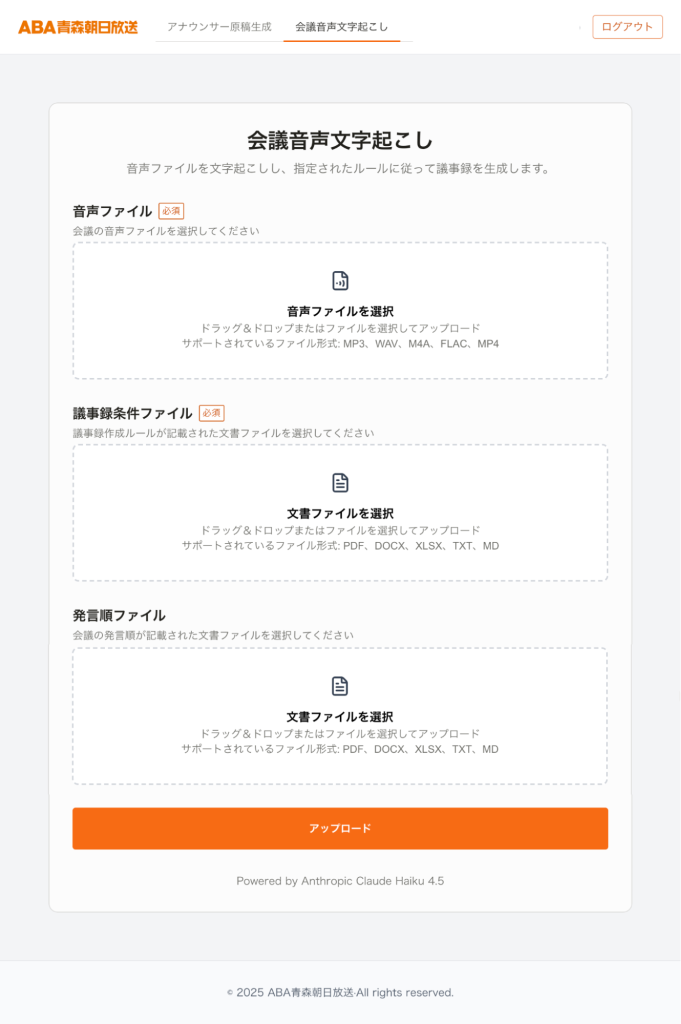Image resolution: width=681 pixels, height=1024 pixels.
Task: Click the 音声ファイル drop zone supported formats line
Action: pos(340,344)
